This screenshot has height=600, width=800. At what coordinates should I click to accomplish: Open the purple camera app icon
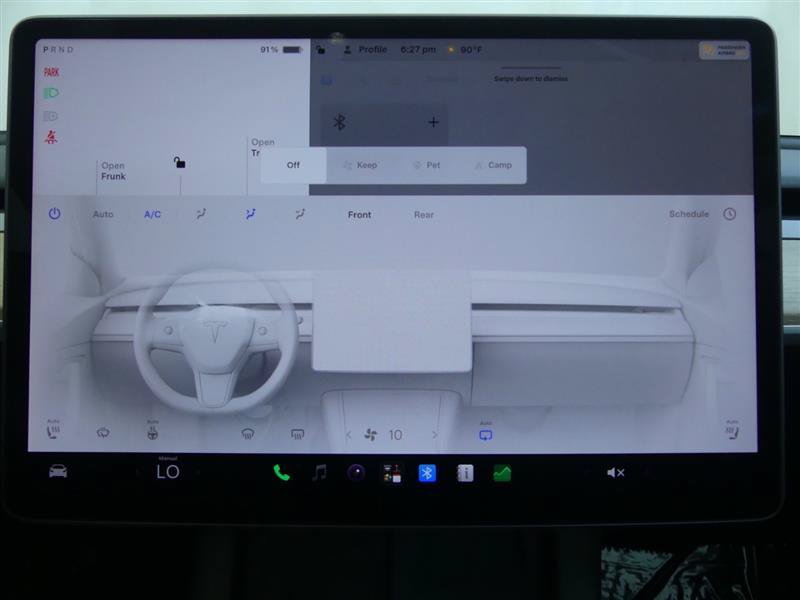[x=356, y=473]
